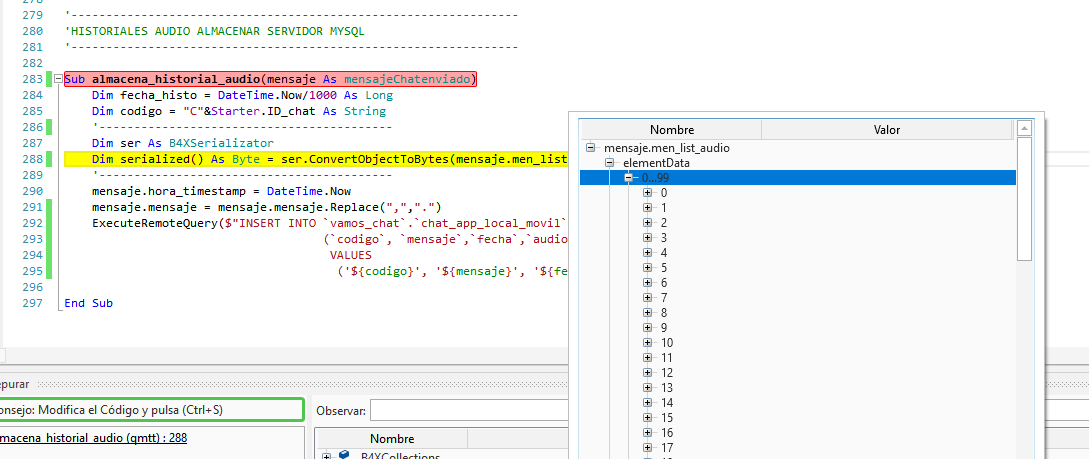1089x459 pixels.
Task: Click the Nombre column header in the popup
Action: 672,130
